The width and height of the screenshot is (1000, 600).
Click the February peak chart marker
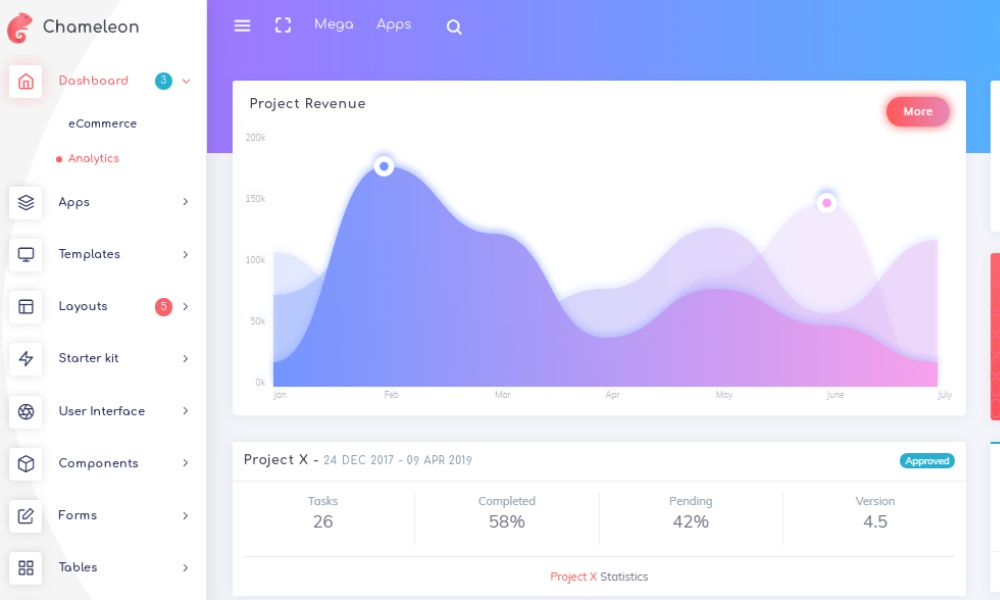384,166
